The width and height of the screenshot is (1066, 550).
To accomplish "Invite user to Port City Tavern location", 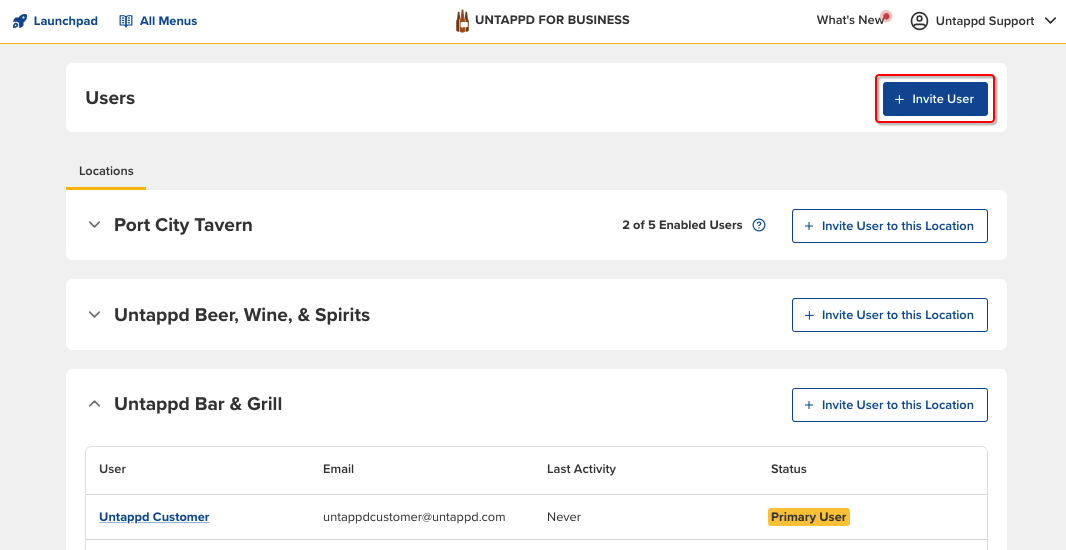I will pyautogui.click(x=889, y=226).
